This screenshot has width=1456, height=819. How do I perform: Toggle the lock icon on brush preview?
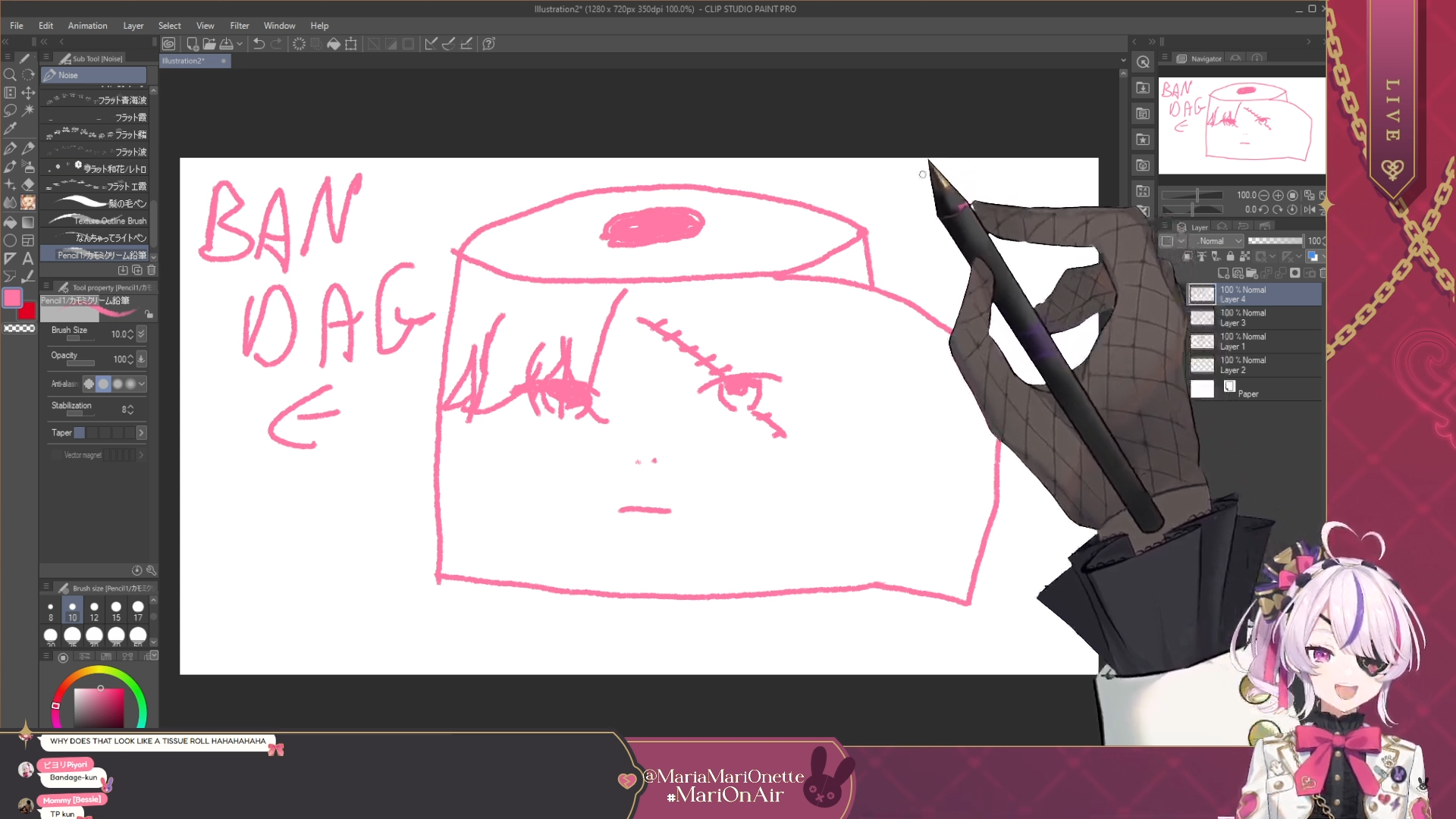[149, 314]
